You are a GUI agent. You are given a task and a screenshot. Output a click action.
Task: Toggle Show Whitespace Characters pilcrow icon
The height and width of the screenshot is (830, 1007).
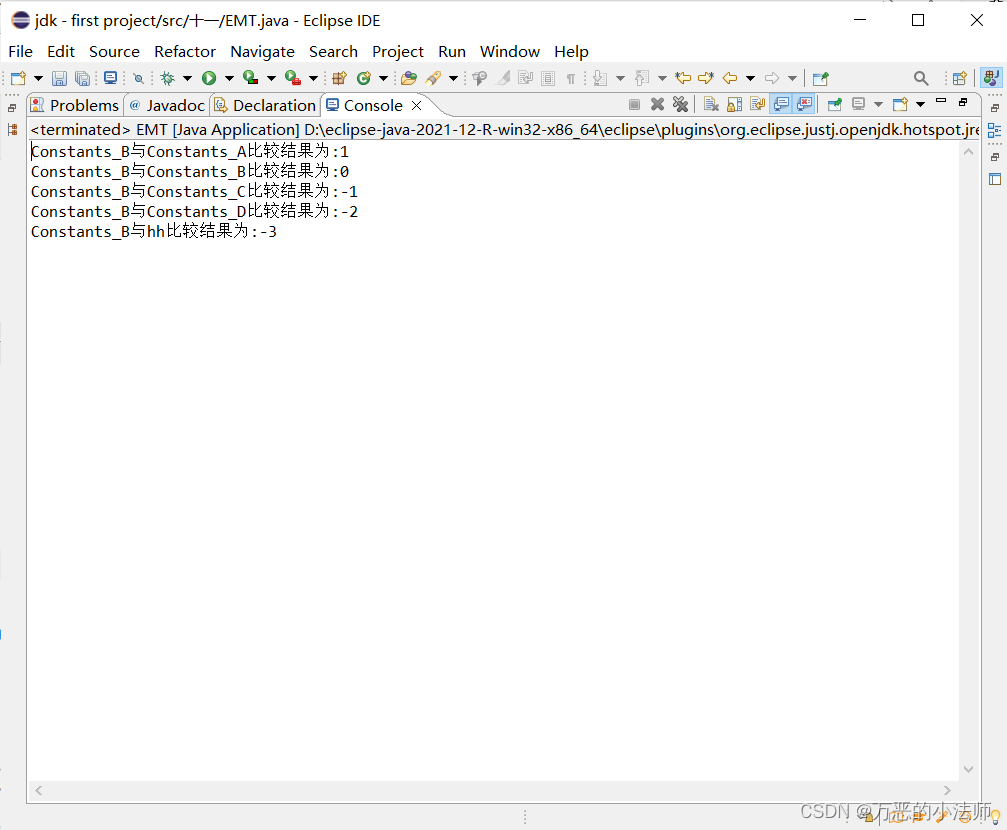570,78
